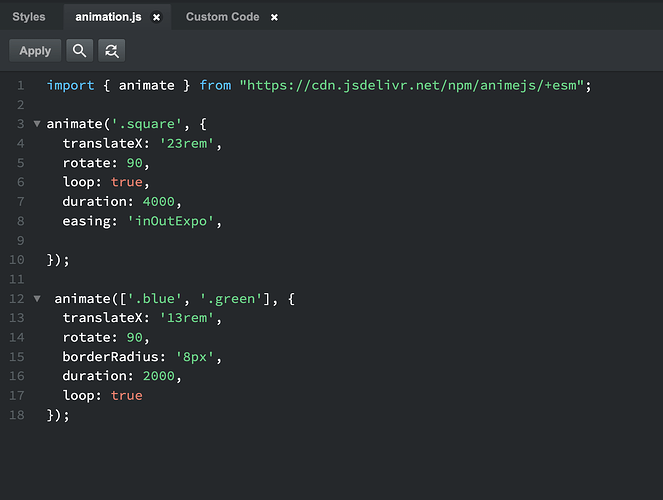Click the jsdelivr CDN URL string
The width and height of the screenshot is (663, 500).
click(411, 85)
